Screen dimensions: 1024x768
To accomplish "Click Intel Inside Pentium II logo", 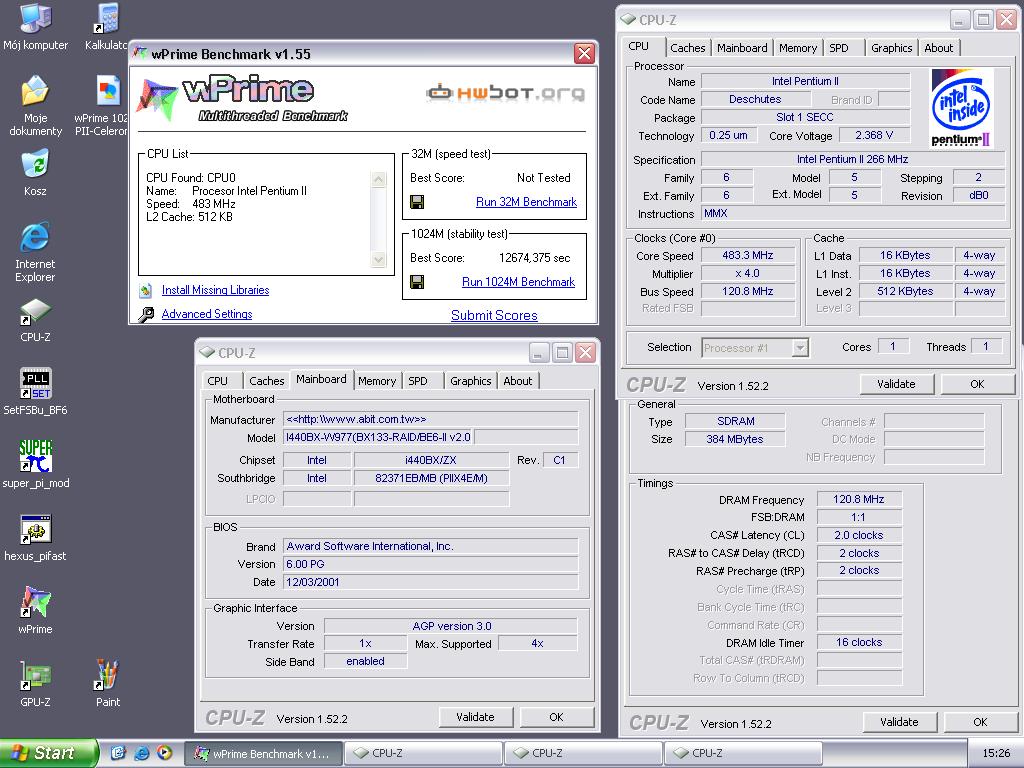I will (960, 108).
